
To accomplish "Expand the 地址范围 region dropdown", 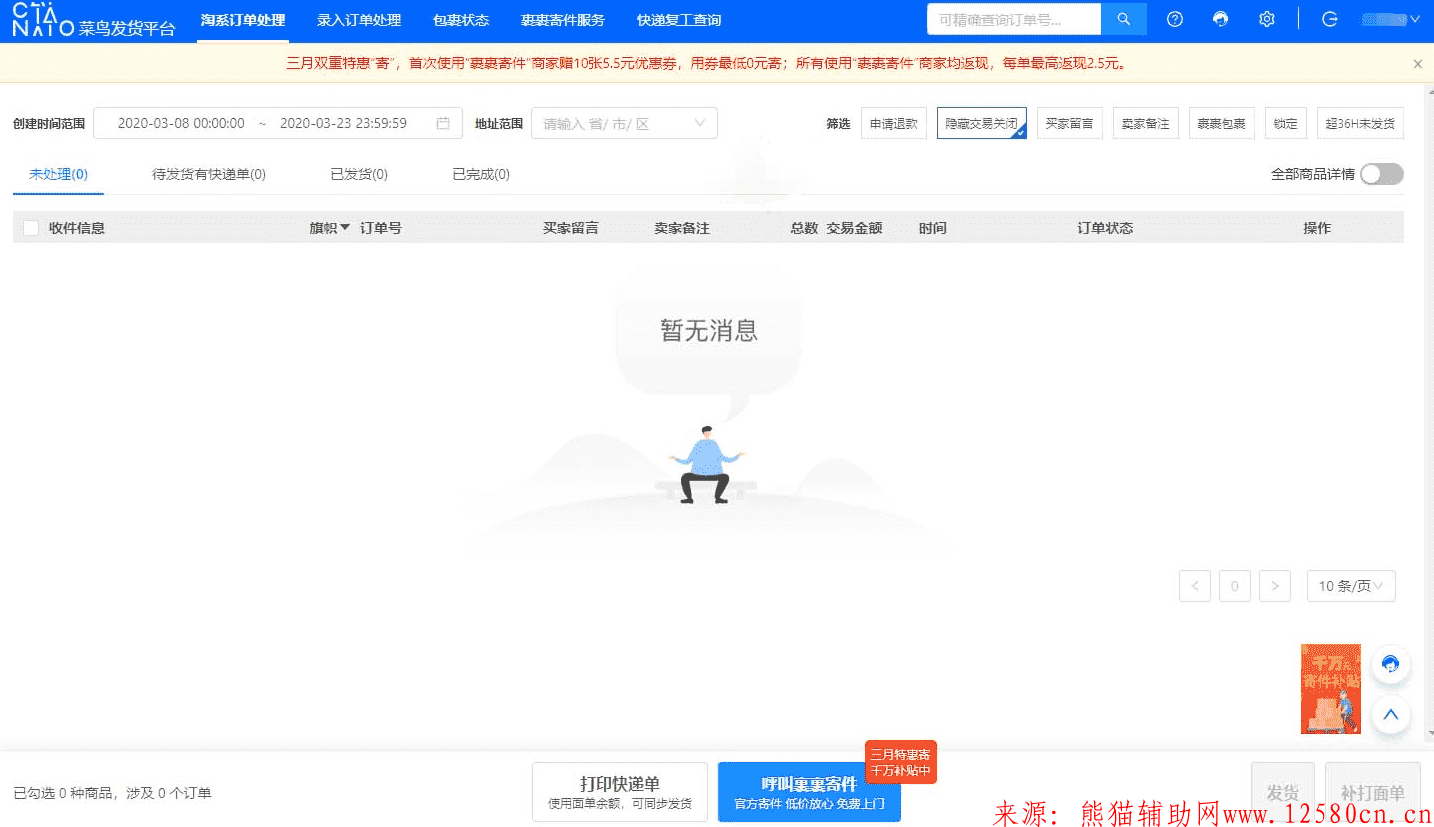I will 624,124.
